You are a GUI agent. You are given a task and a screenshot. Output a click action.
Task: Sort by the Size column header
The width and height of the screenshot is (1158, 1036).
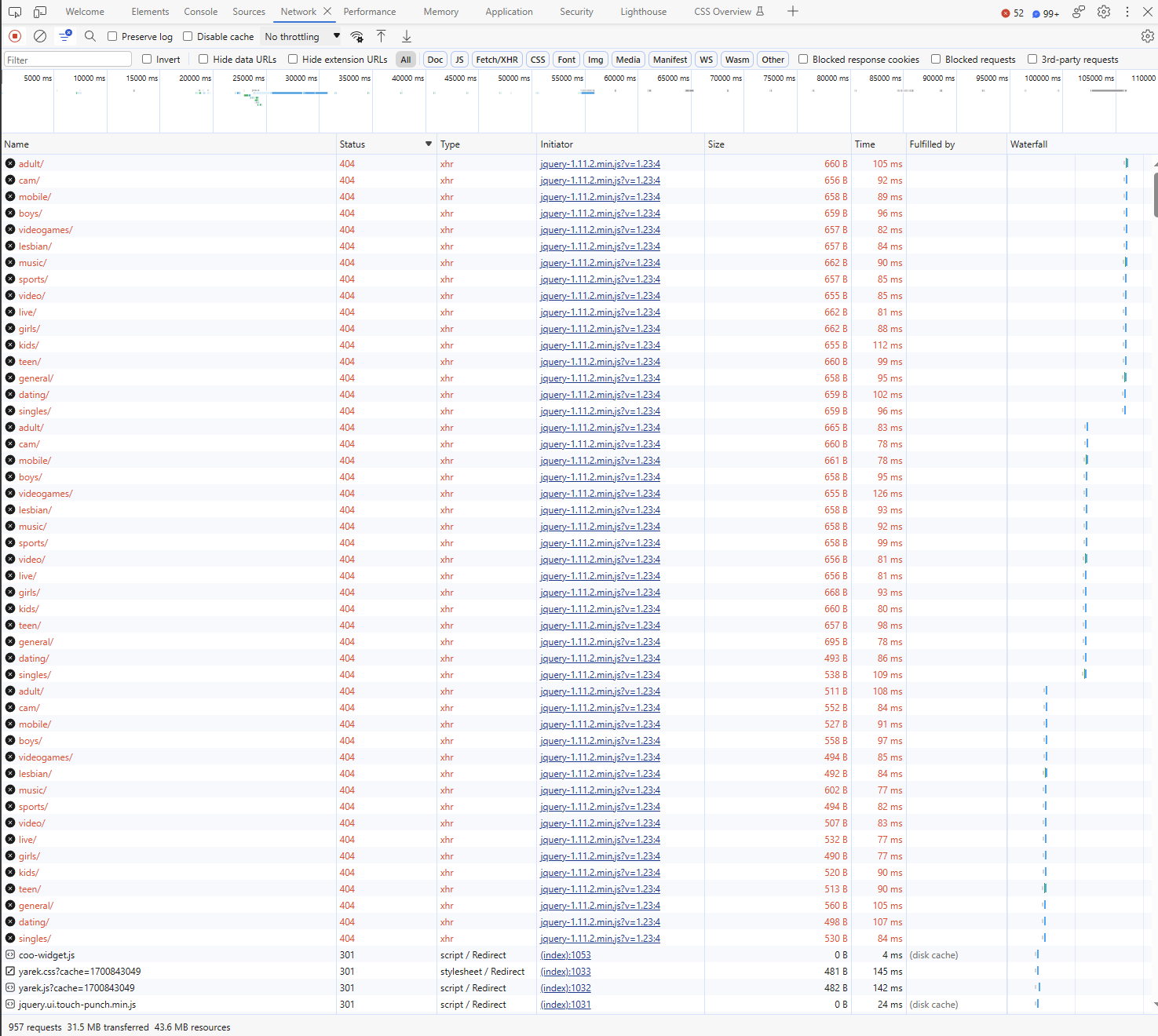click(778, 144)
